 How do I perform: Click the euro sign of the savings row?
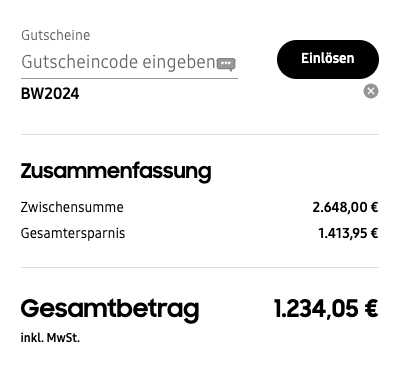(x=374, y=233)
